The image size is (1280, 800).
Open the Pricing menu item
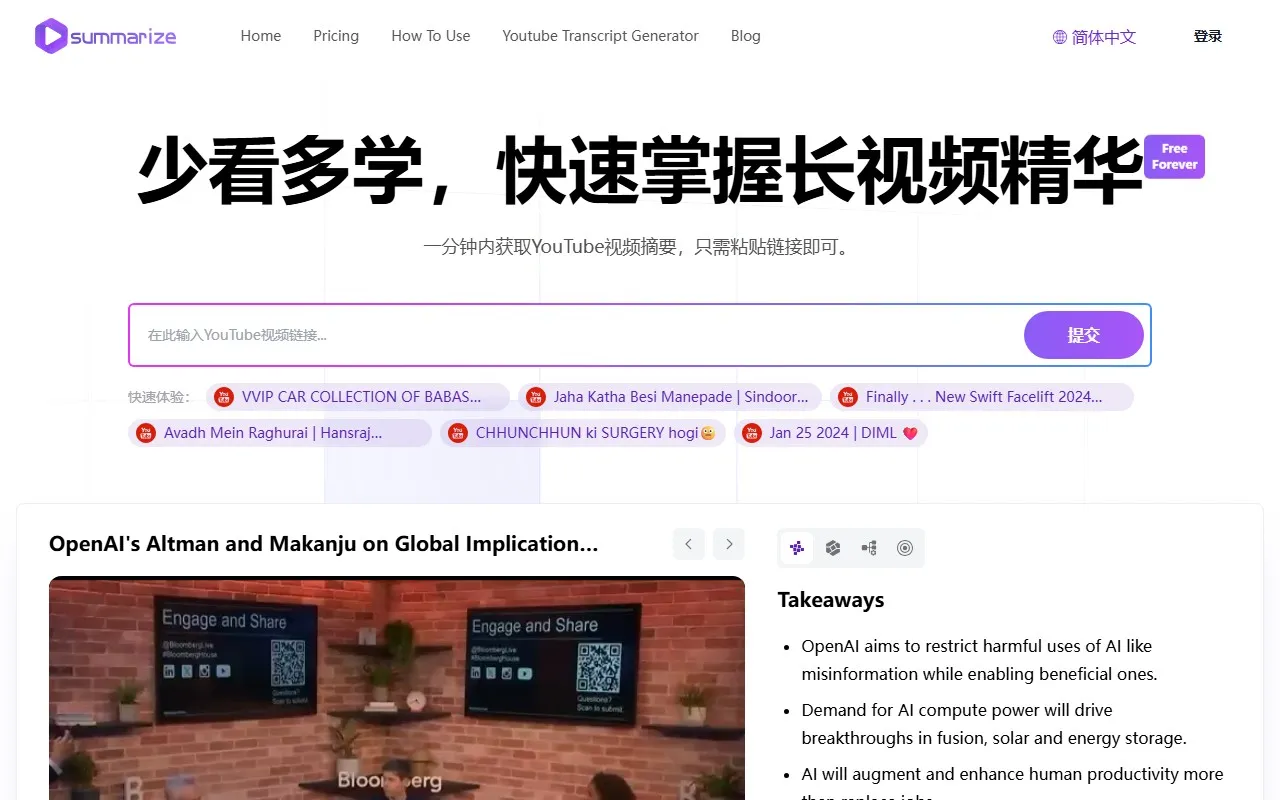coord(336,36)
